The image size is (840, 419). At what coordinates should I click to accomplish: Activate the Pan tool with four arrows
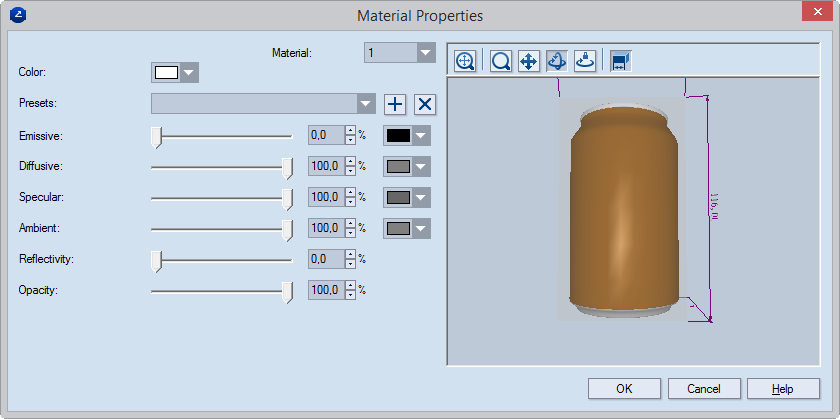click(x=529, y=61)
